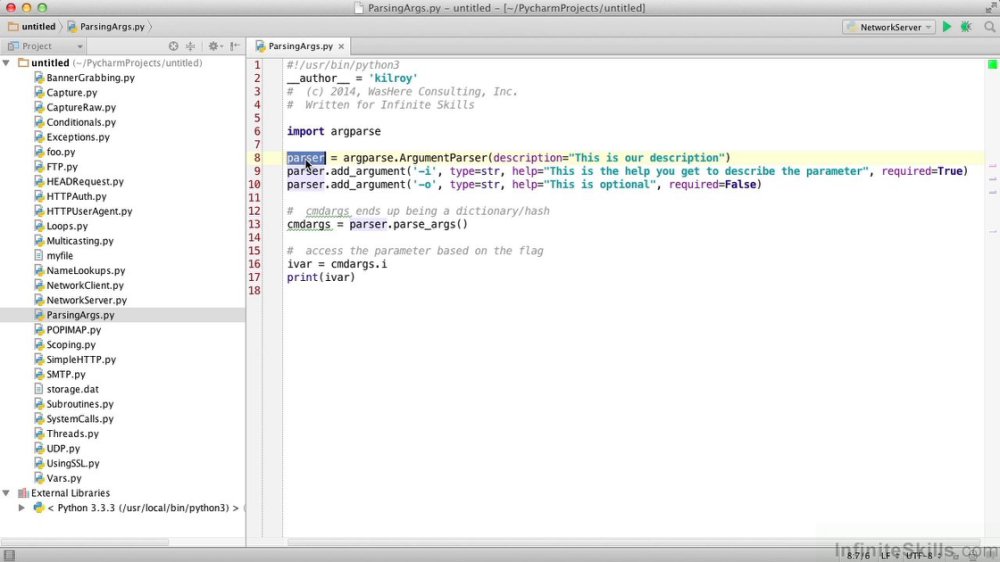The height and width of the screenshot is (562, 1000).
Task: Start debugging with the green bug icon
Action: [966, 27]
